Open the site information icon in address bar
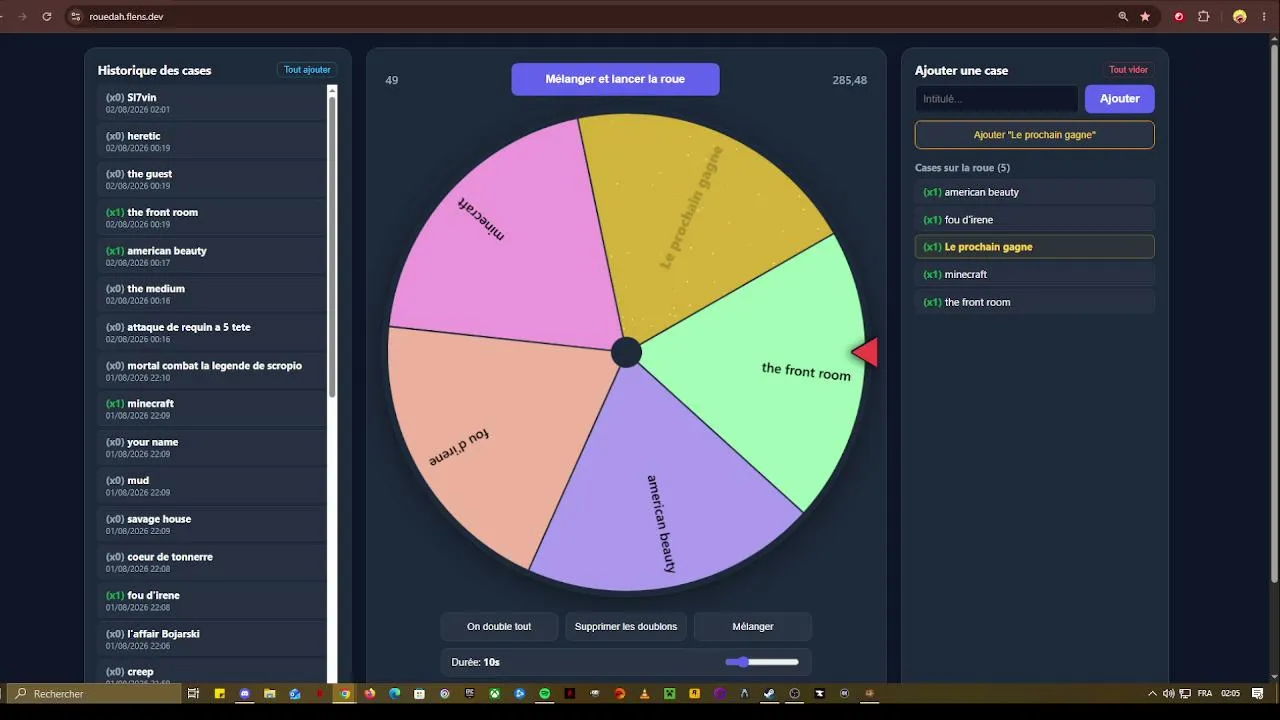This screenshot has height=720, width=1280. (x=75, y=17)
